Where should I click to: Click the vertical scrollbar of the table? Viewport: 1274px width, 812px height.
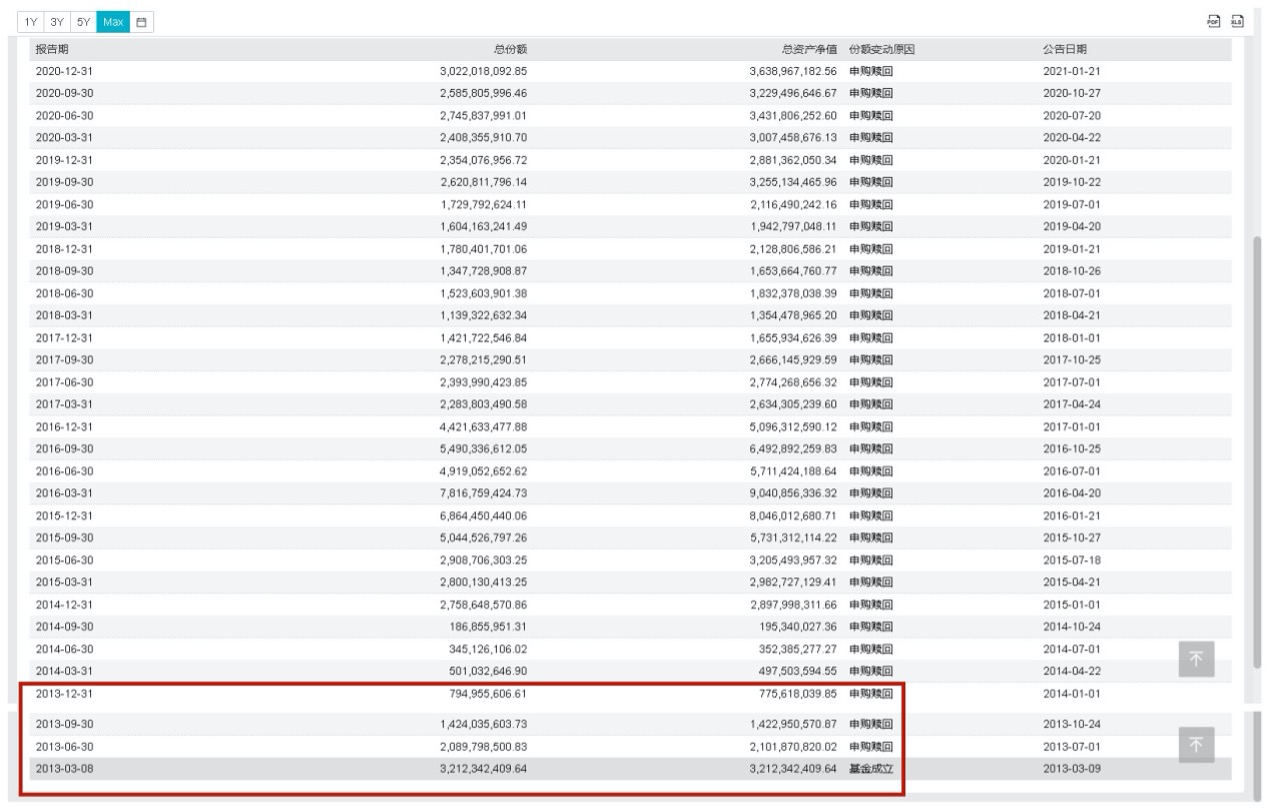point(1258,453)
